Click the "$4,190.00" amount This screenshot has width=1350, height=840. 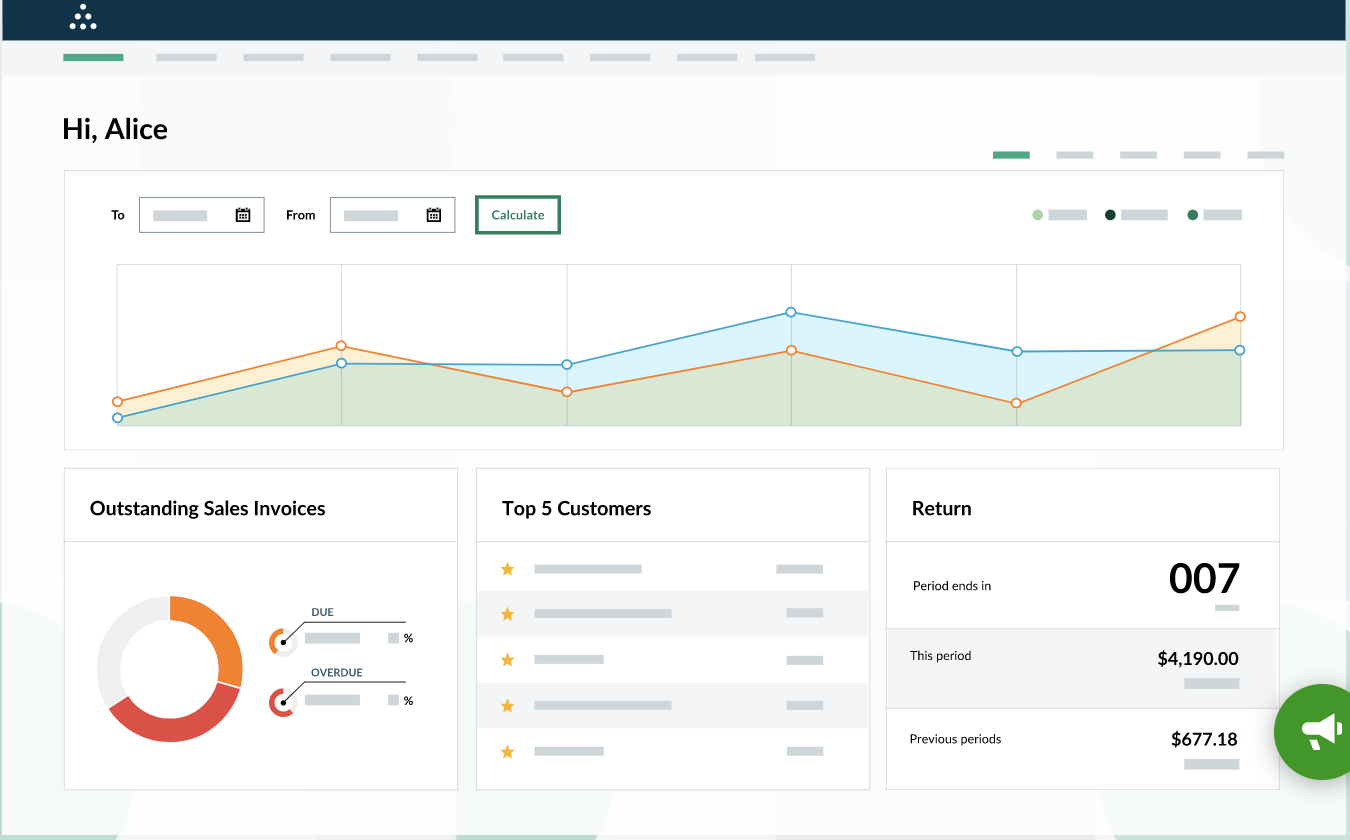coord(1198,659)
